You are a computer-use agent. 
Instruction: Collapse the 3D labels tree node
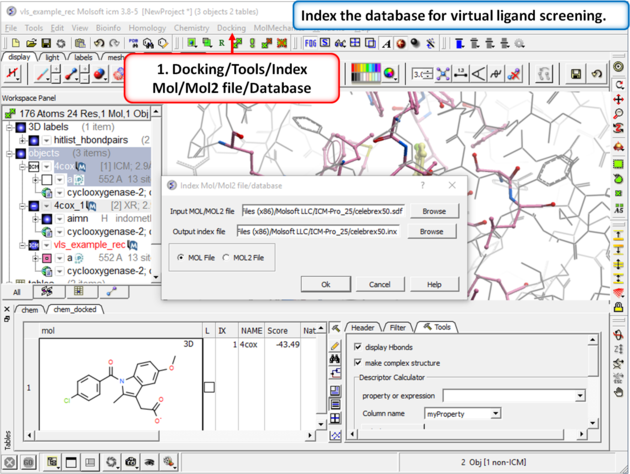coord(10,128)
